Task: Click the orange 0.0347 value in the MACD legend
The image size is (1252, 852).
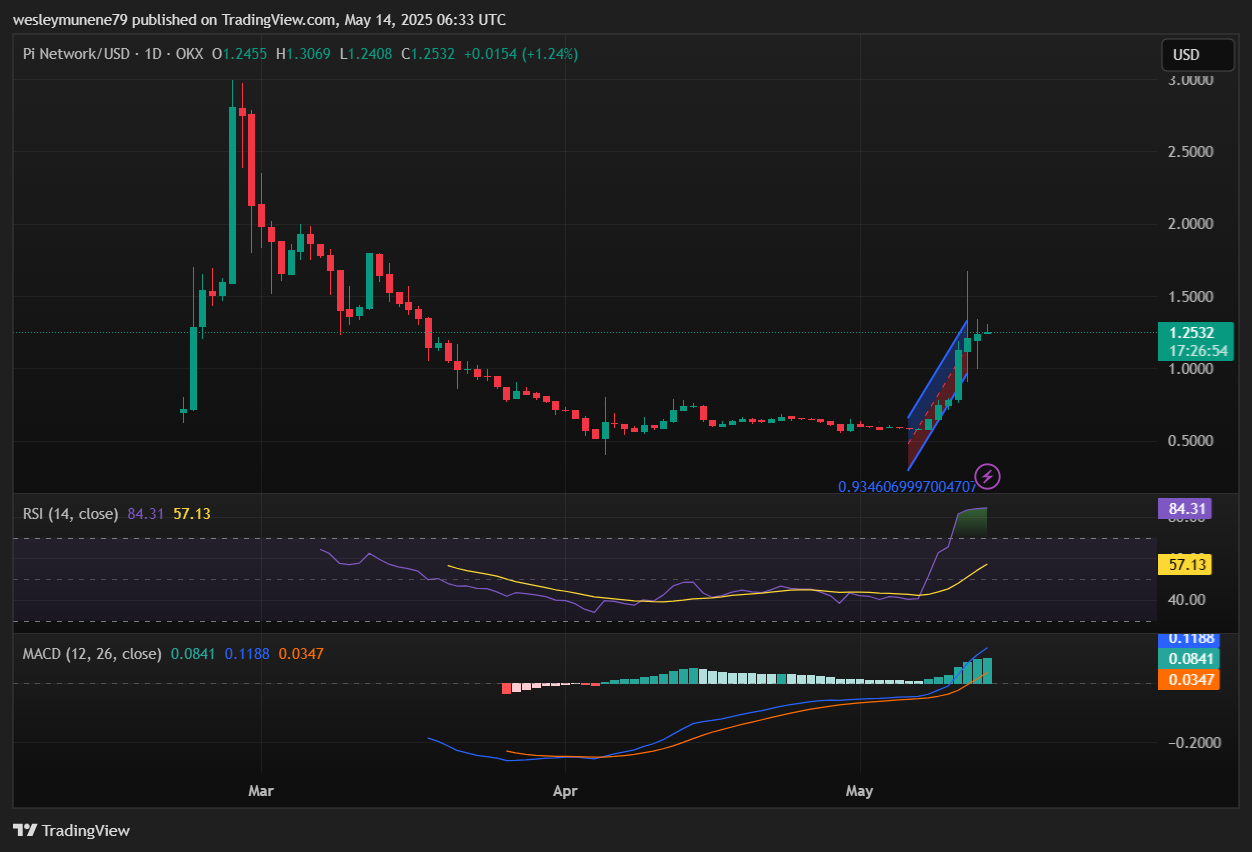Action: click(x=301, y=654)
